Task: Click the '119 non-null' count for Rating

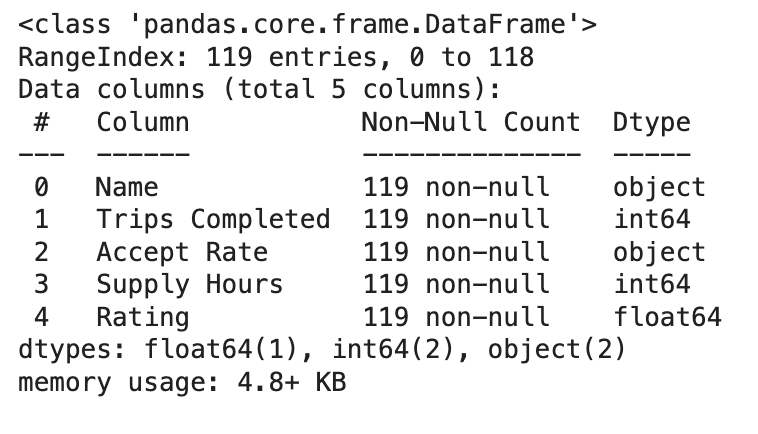Action: 456,317
